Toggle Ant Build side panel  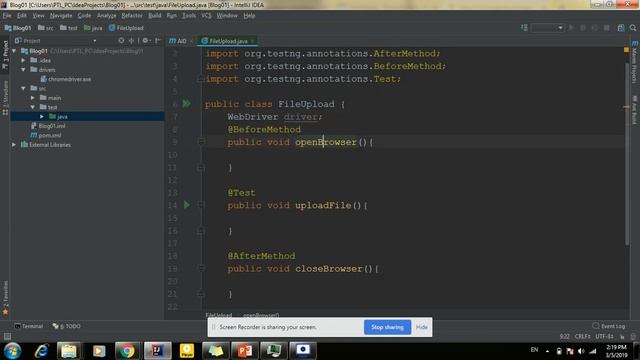pyautogui.click(x=635, y=109)
